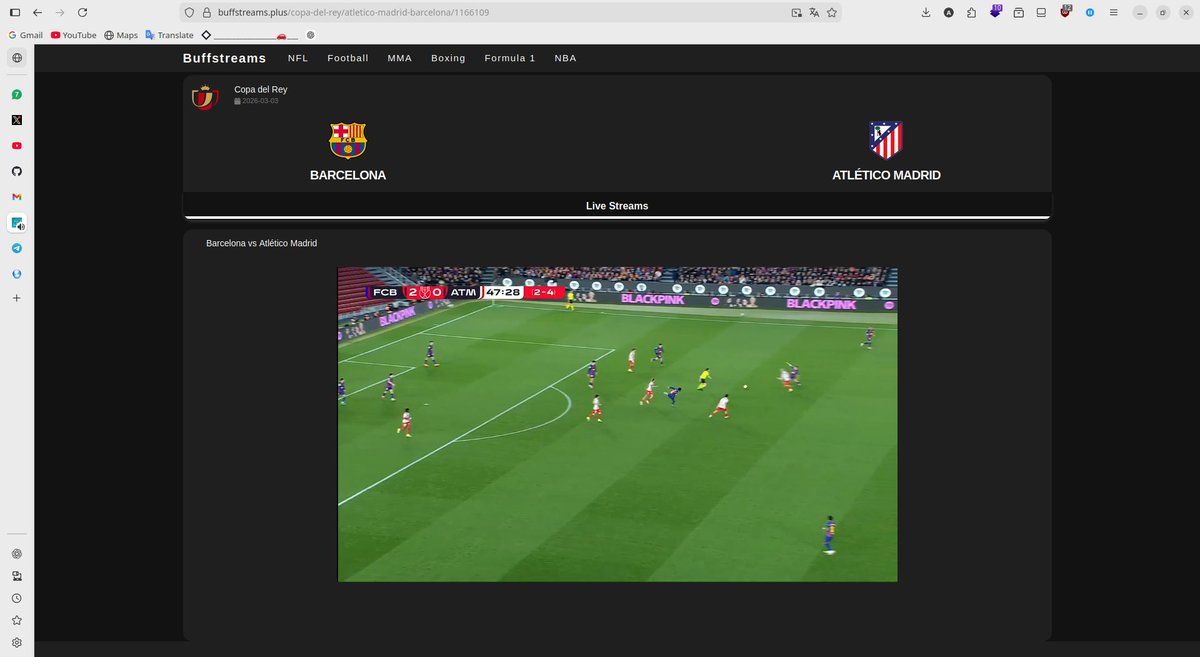Open the Football menu item
The image size is (1200, 657).
[348, 58]
